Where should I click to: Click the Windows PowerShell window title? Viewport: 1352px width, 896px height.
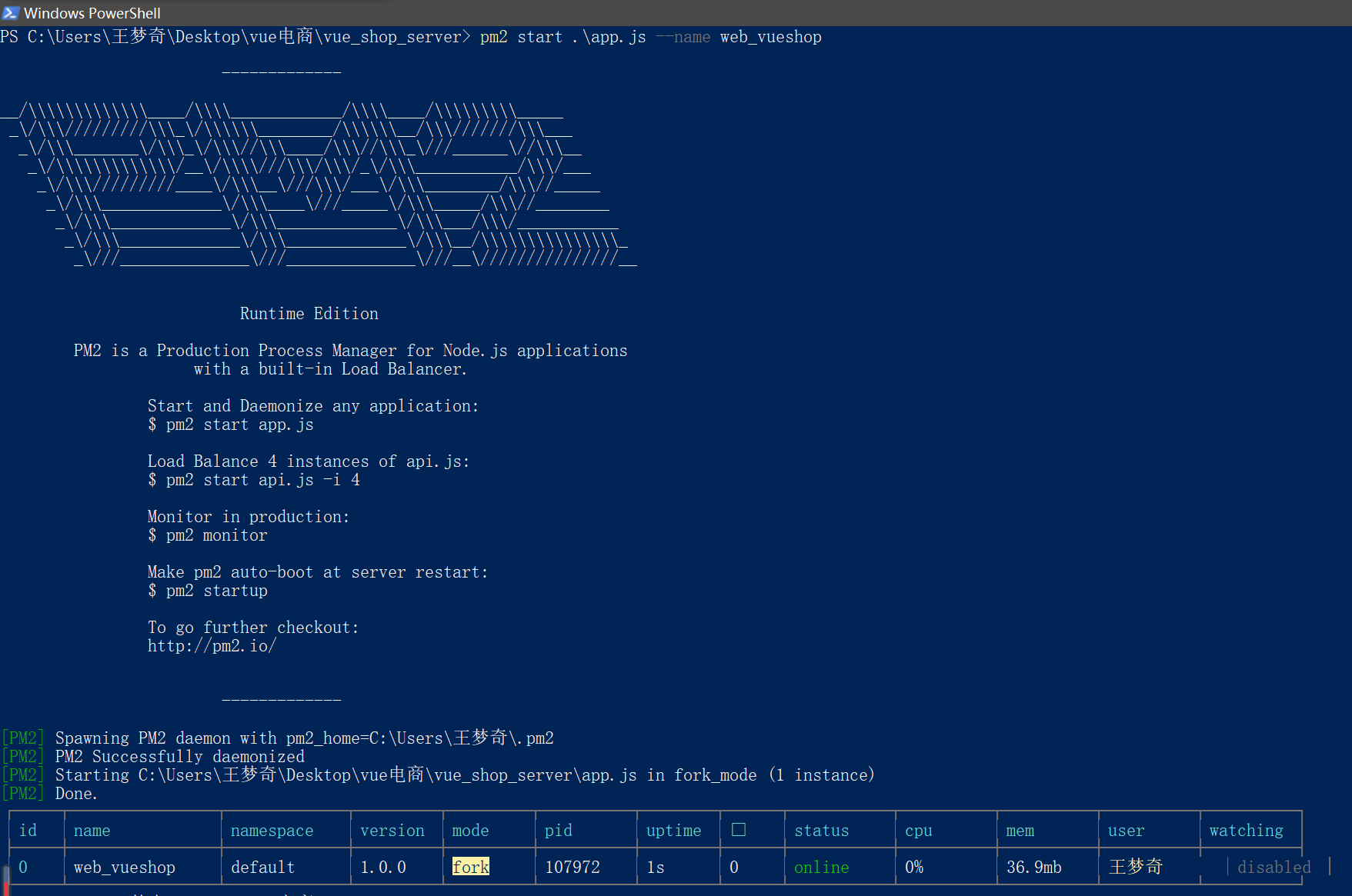click(x=92, y=13)
